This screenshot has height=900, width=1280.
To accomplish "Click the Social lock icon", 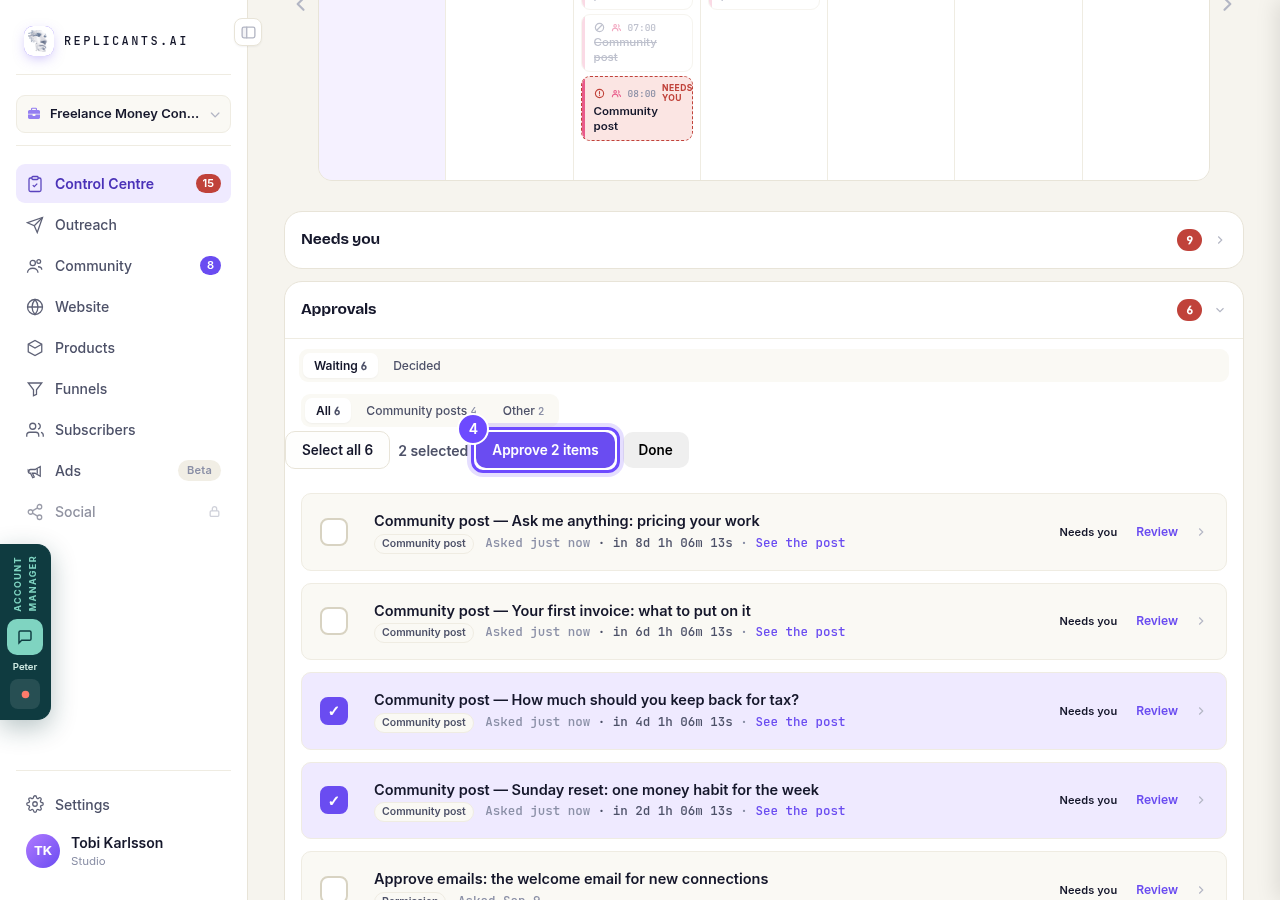I will (214, 512).
